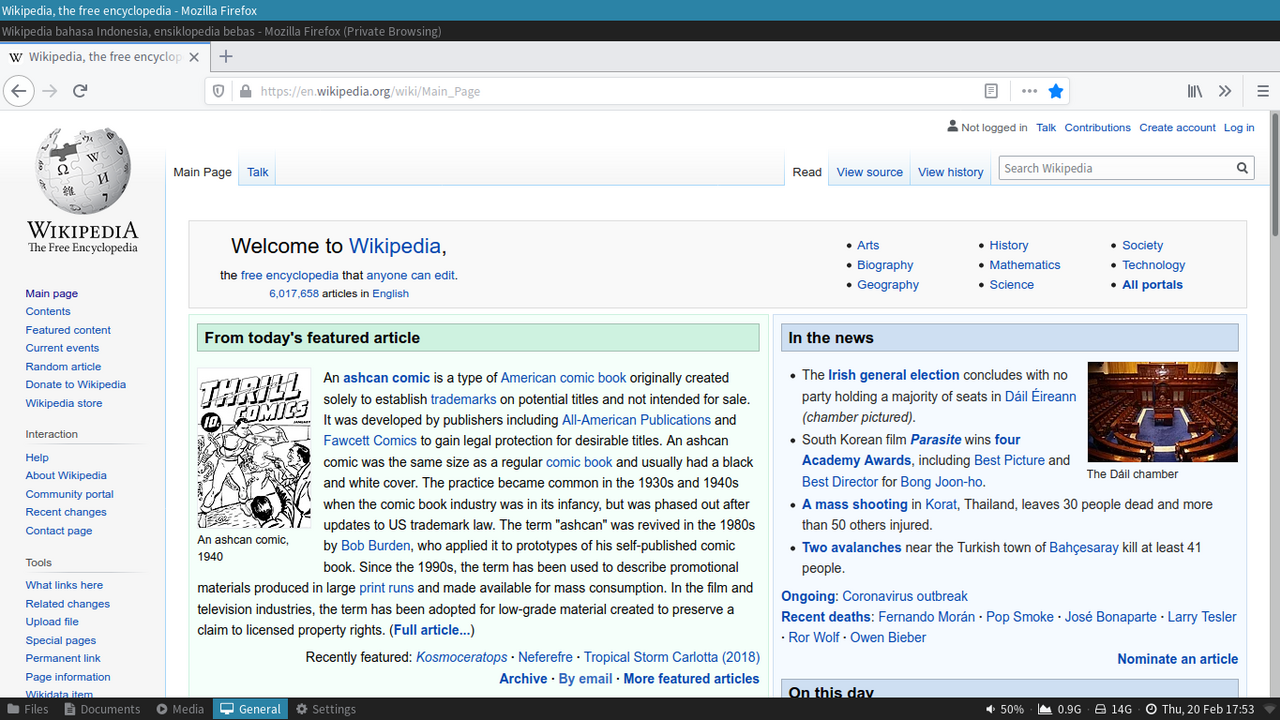Click the not-logged-in user icon
Viewport: 1280px width, 720px height.
952,127
